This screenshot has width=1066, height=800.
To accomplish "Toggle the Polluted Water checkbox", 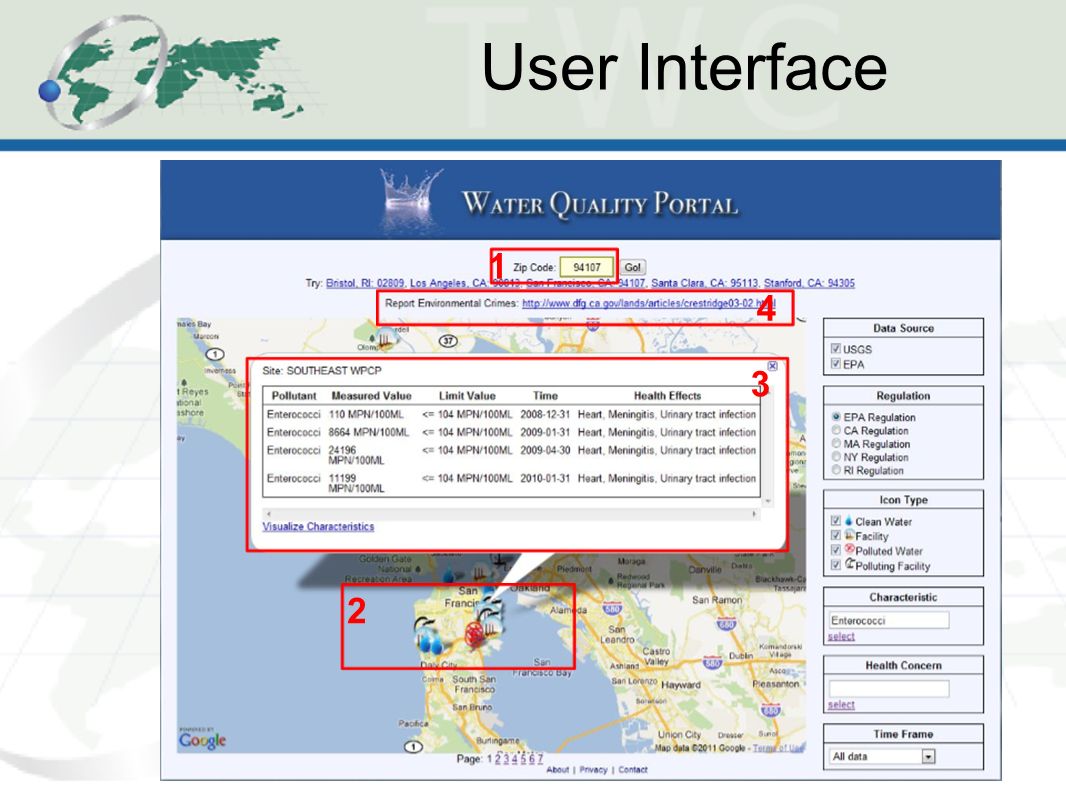I will 836,551.
